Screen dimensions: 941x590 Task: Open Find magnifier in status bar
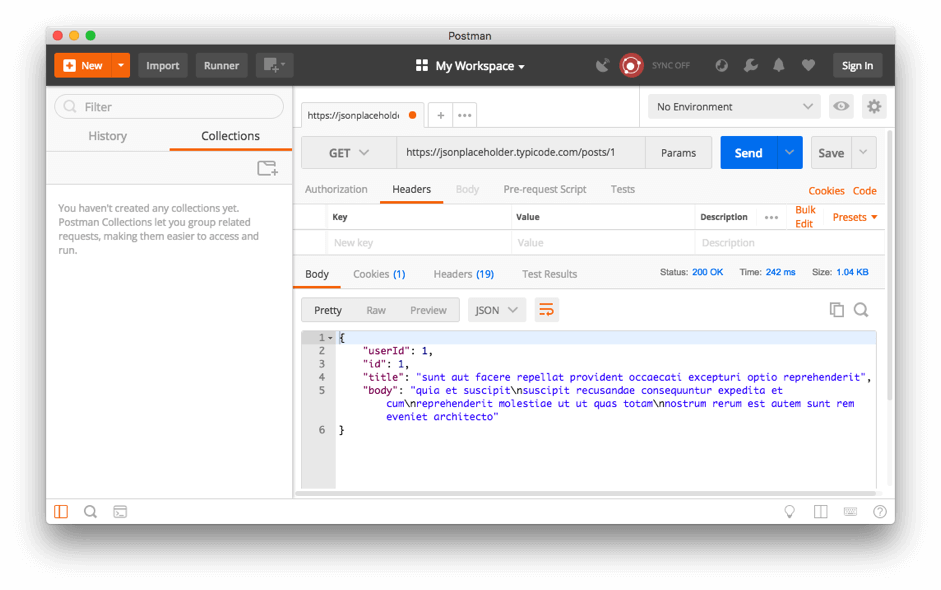point(90,511)
